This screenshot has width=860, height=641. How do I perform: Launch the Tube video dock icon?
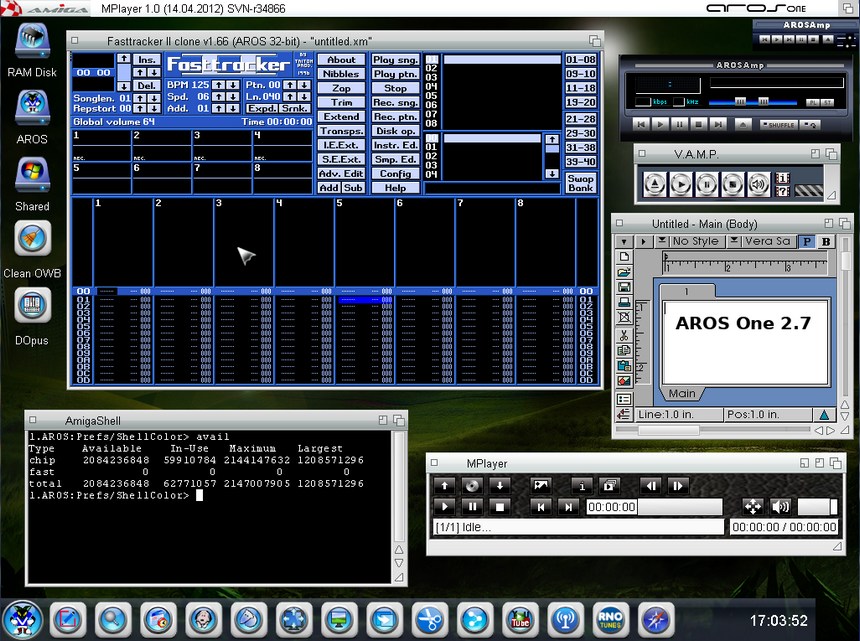519,620
